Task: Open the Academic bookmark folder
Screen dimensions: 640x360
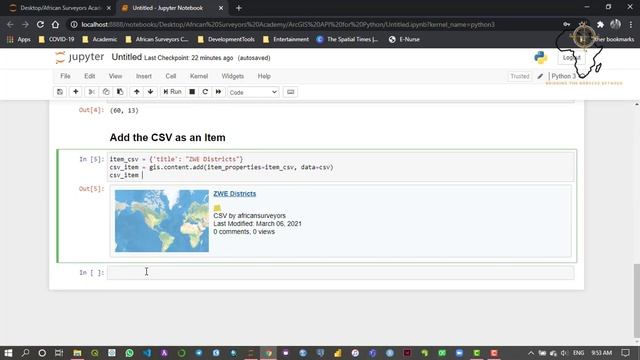Action: point(100,39)
